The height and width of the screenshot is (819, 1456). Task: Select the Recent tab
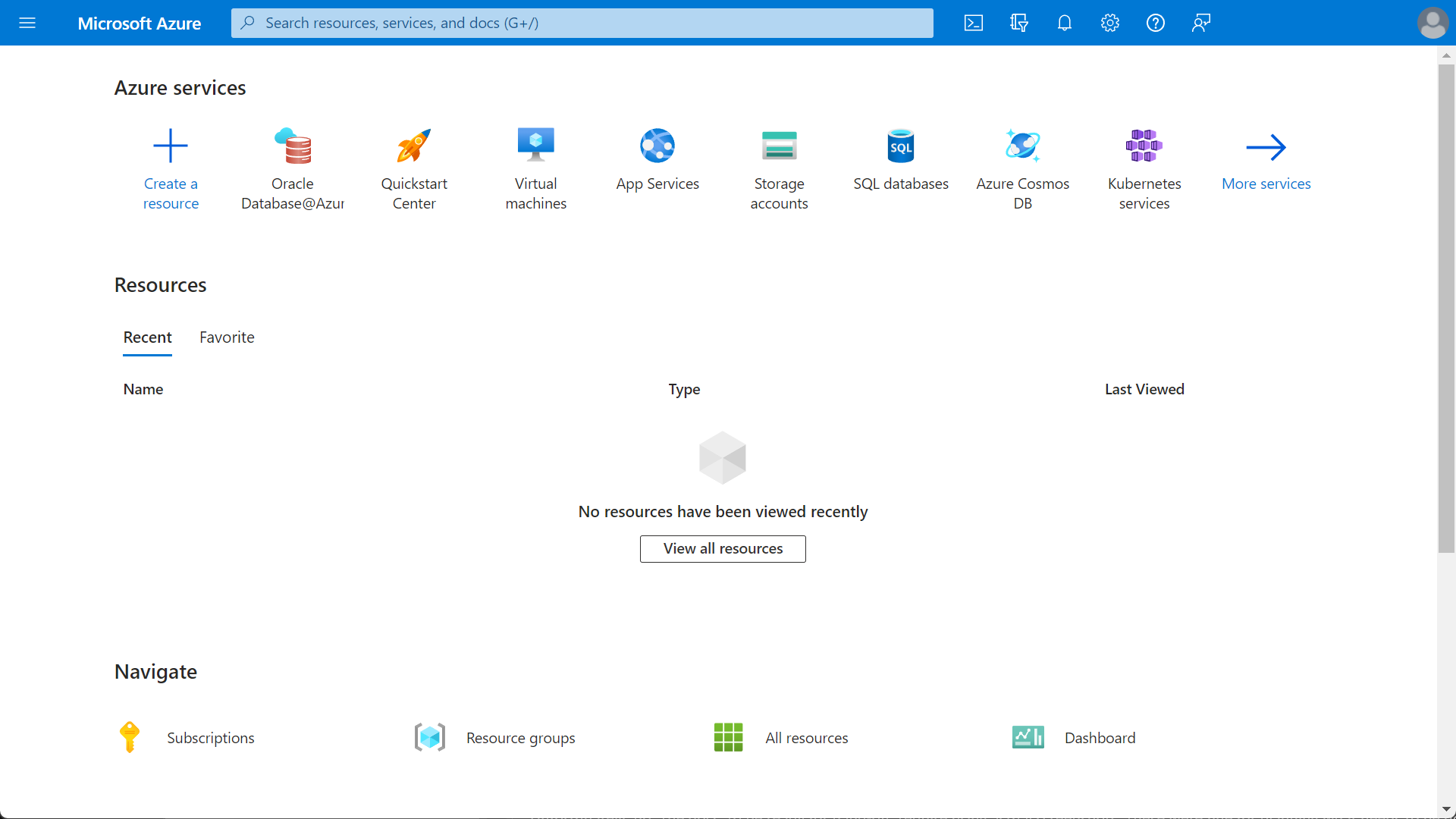tap(147, 337)
